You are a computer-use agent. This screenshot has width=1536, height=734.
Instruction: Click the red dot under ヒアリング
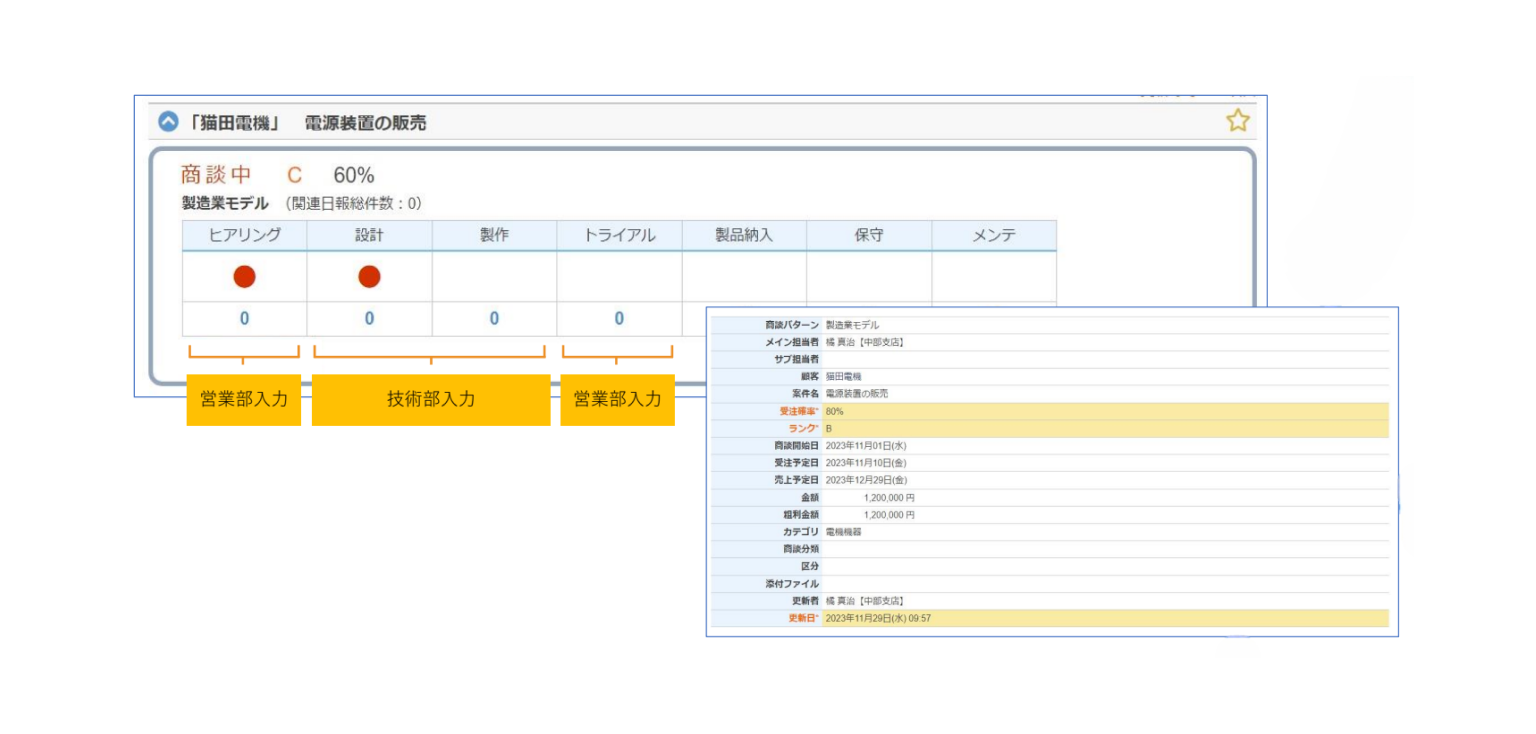[x=245, y=277]
